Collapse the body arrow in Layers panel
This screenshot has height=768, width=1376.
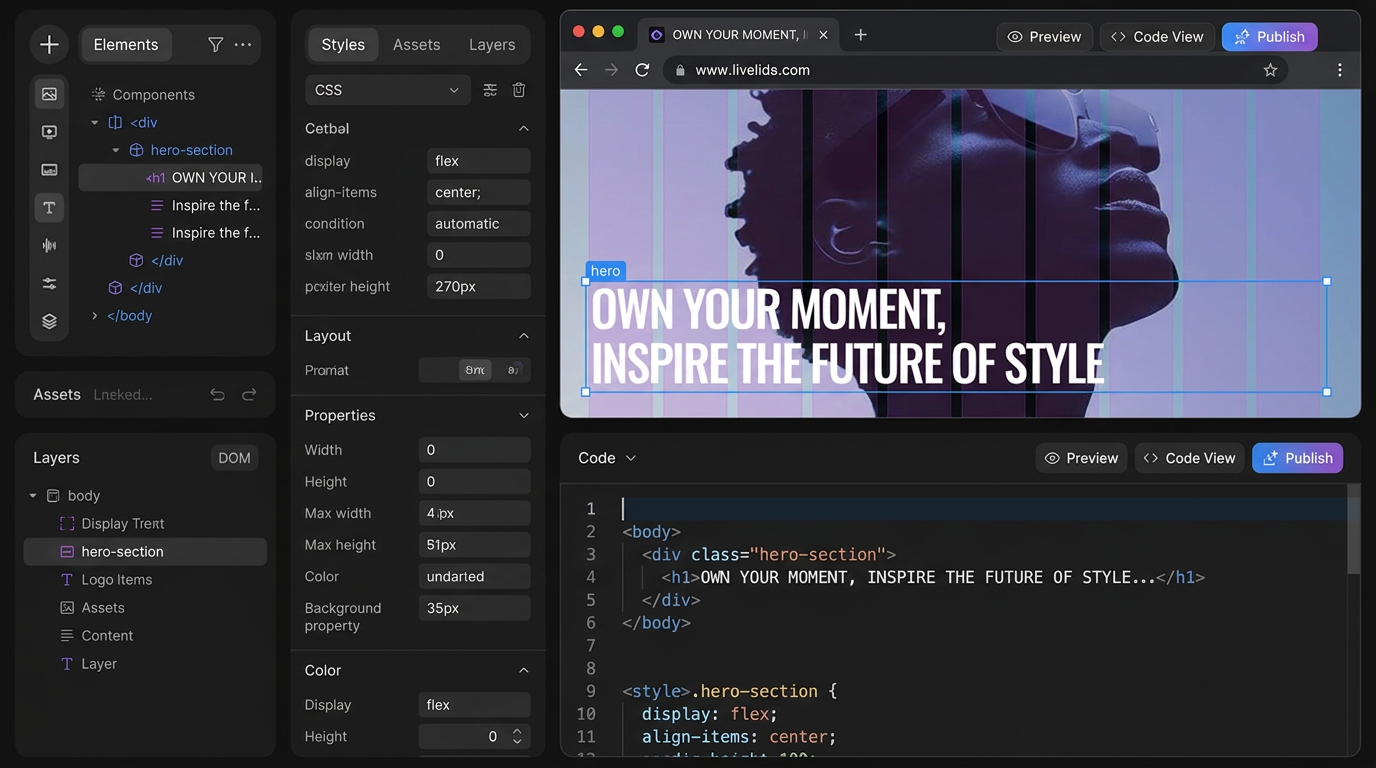tap(33, 496)
